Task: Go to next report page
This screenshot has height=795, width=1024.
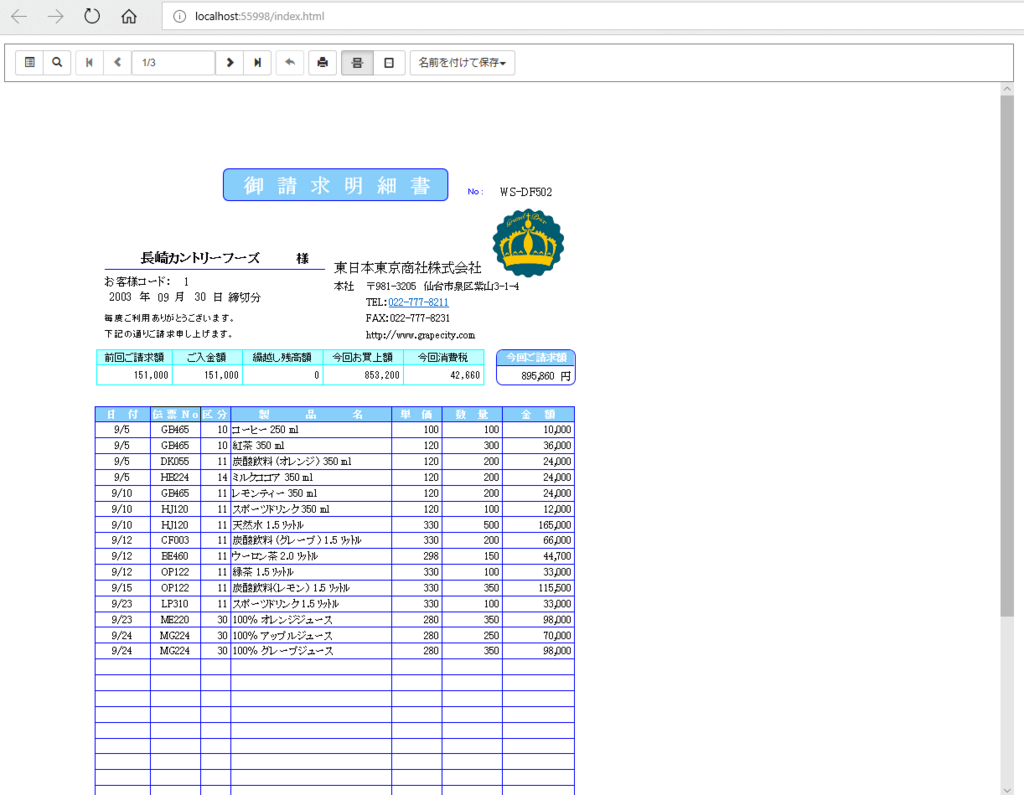Action: click(230, 63)
